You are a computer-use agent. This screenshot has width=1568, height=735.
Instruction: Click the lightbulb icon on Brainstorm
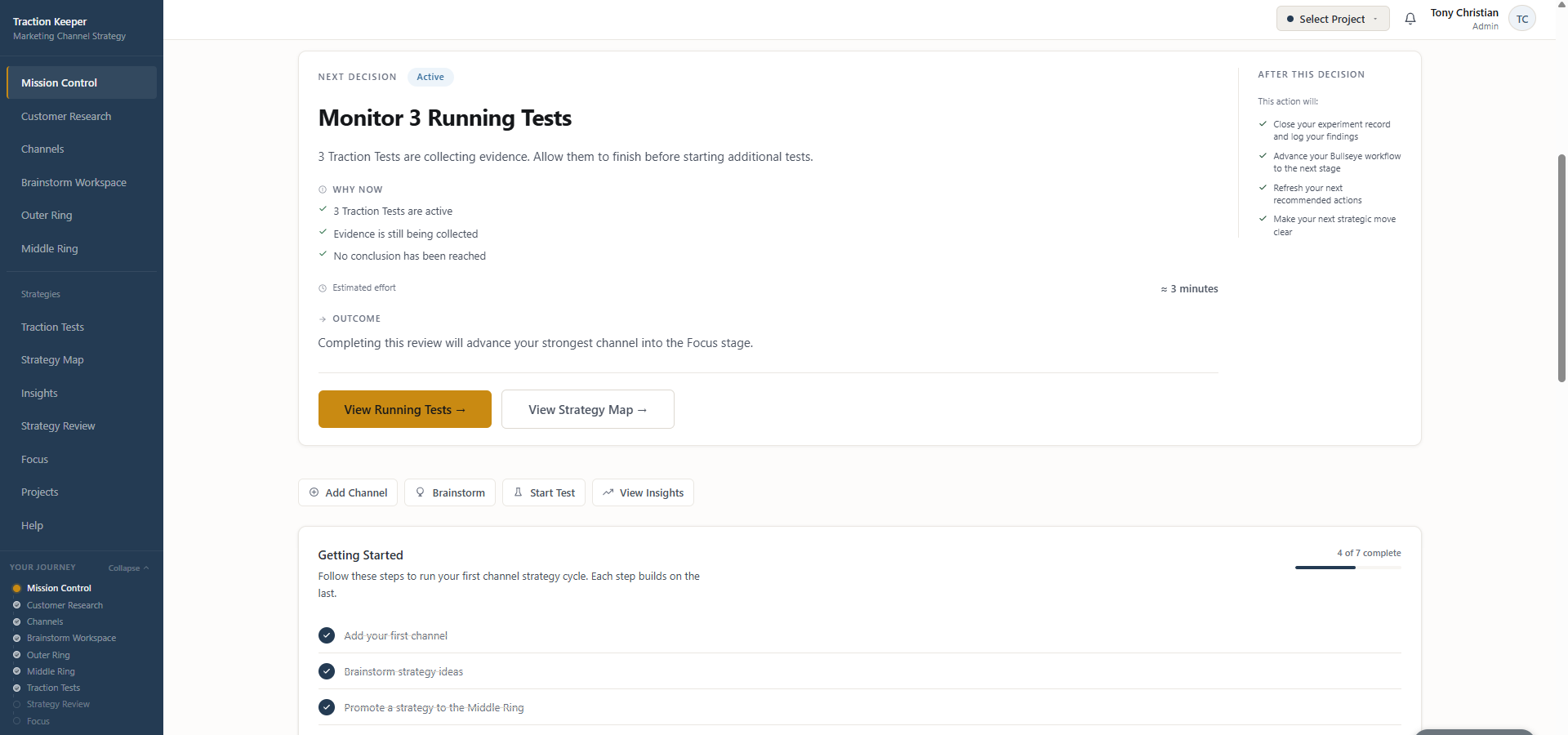coord(421,492)
